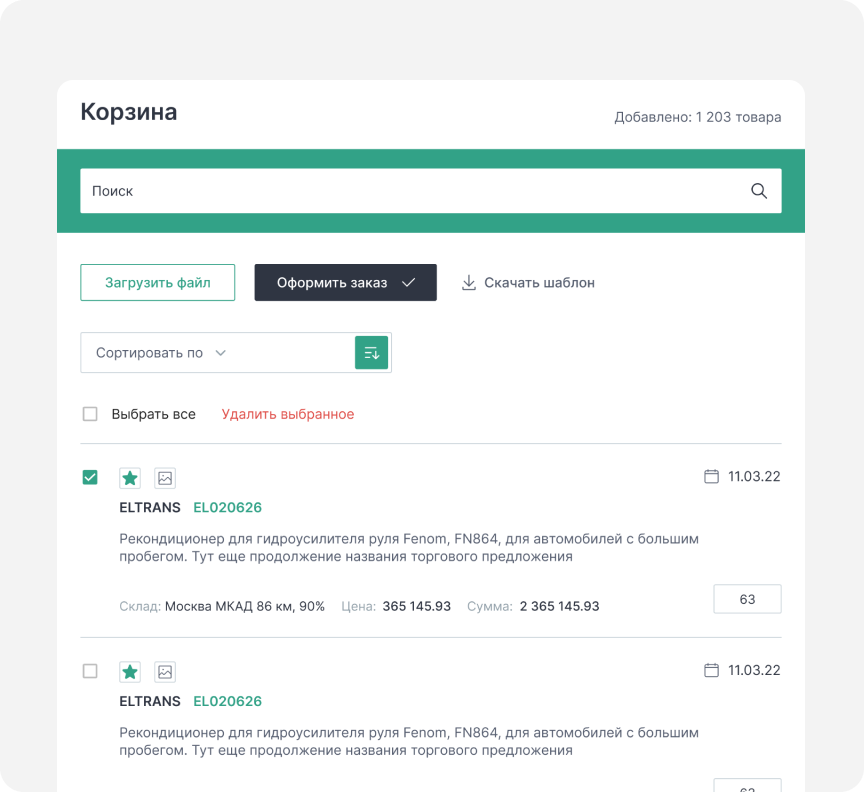Click quantity field showing 63
Screen dimensions: 864x792
point(747,599)
